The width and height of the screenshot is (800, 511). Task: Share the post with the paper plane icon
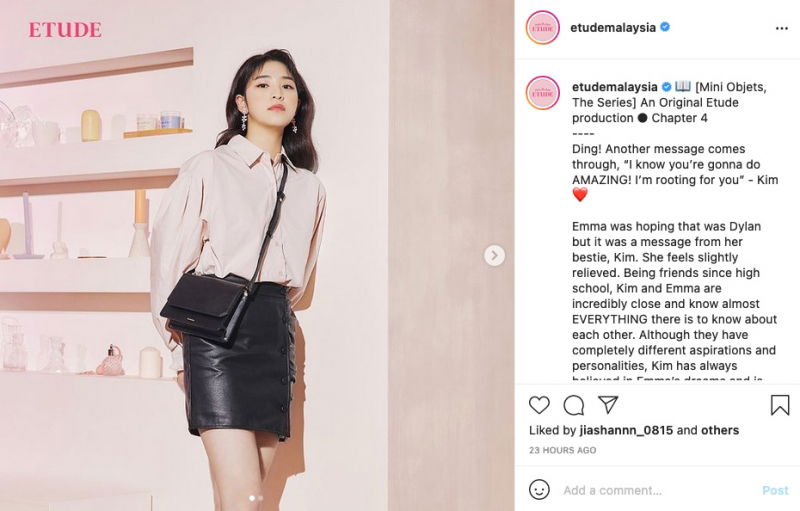[x=608, y=404]
